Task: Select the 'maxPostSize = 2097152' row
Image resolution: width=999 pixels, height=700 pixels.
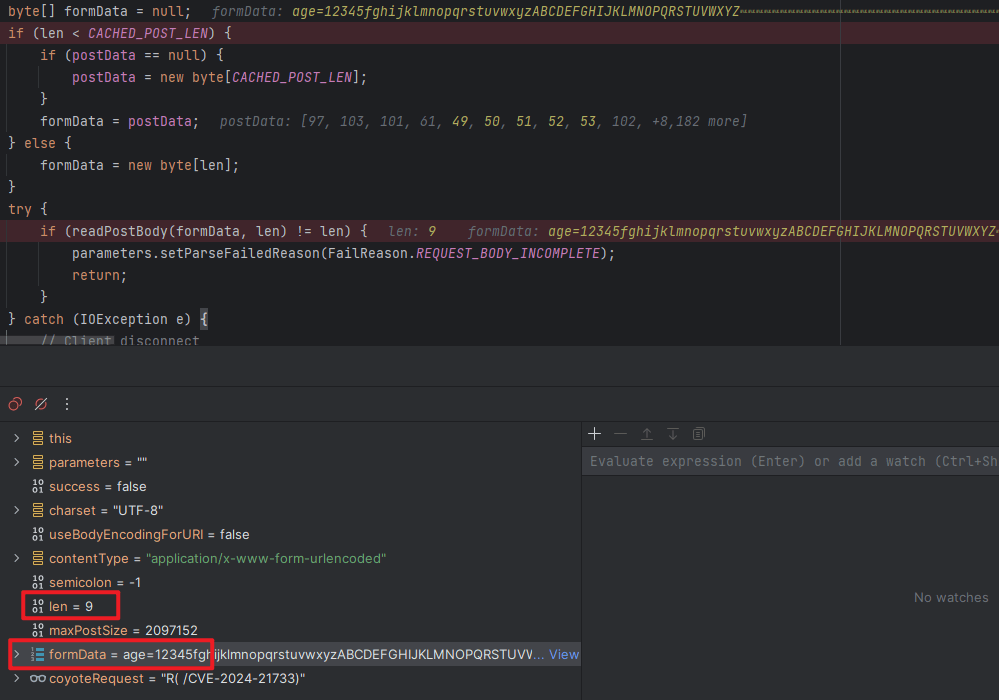Action: coord(291,631)
